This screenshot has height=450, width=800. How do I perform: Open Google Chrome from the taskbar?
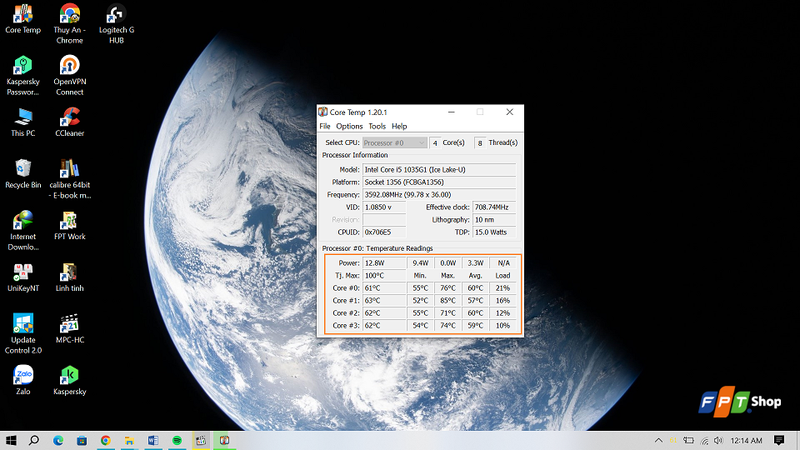click(x=106, y=440)
